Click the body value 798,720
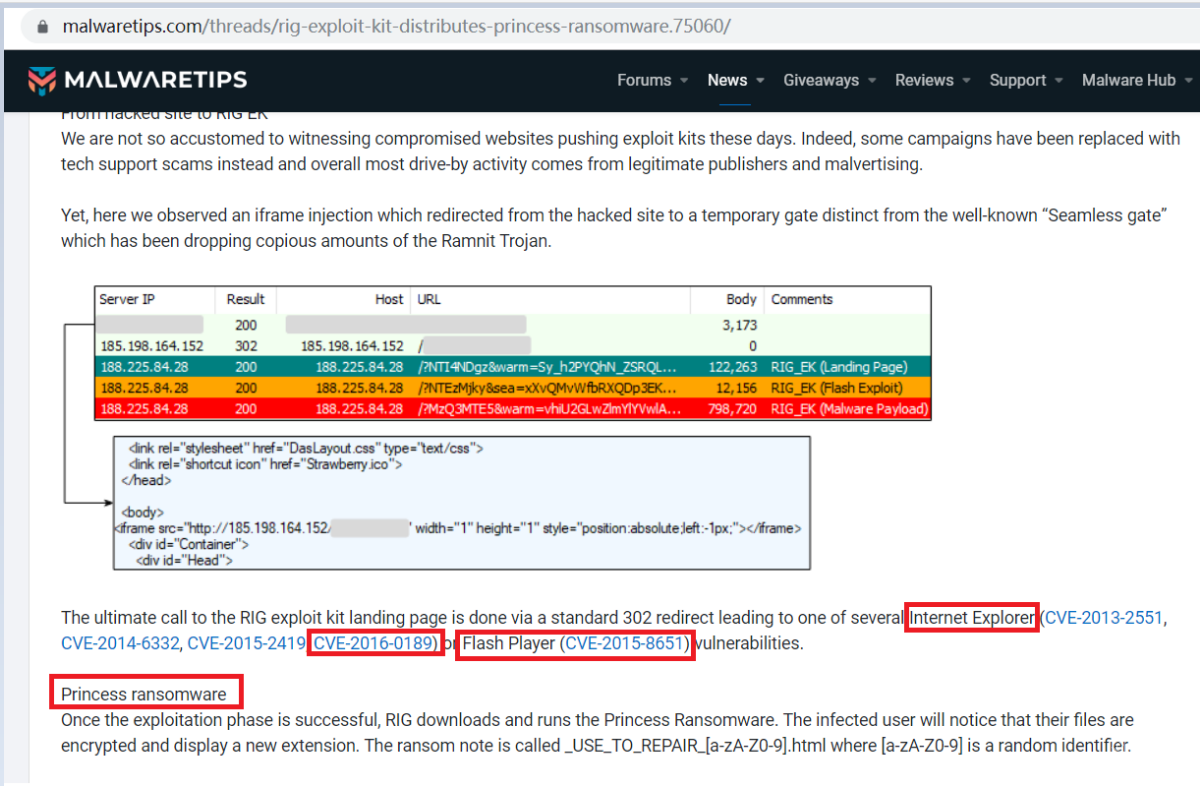Viewport: 1200px width, 786px height. 734,408
